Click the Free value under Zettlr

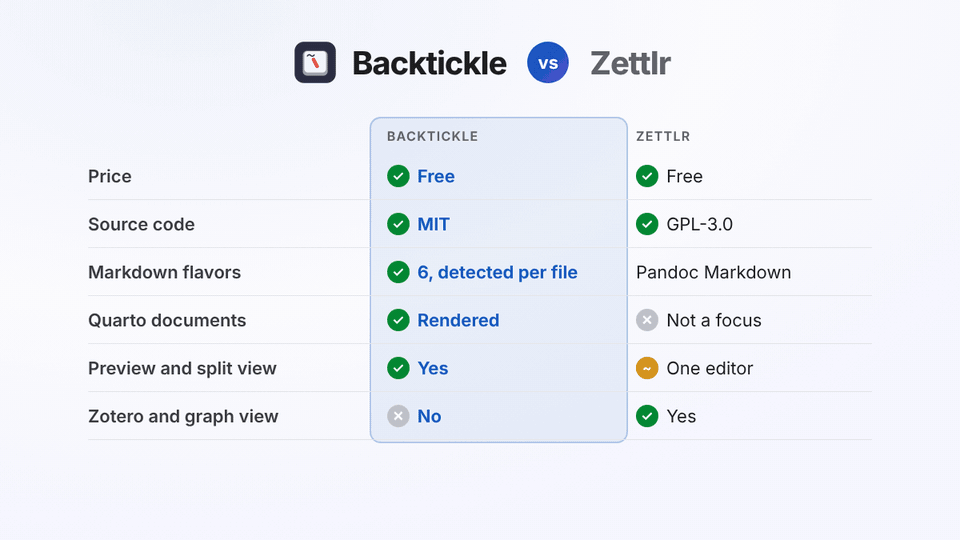(x=684, y=176)
